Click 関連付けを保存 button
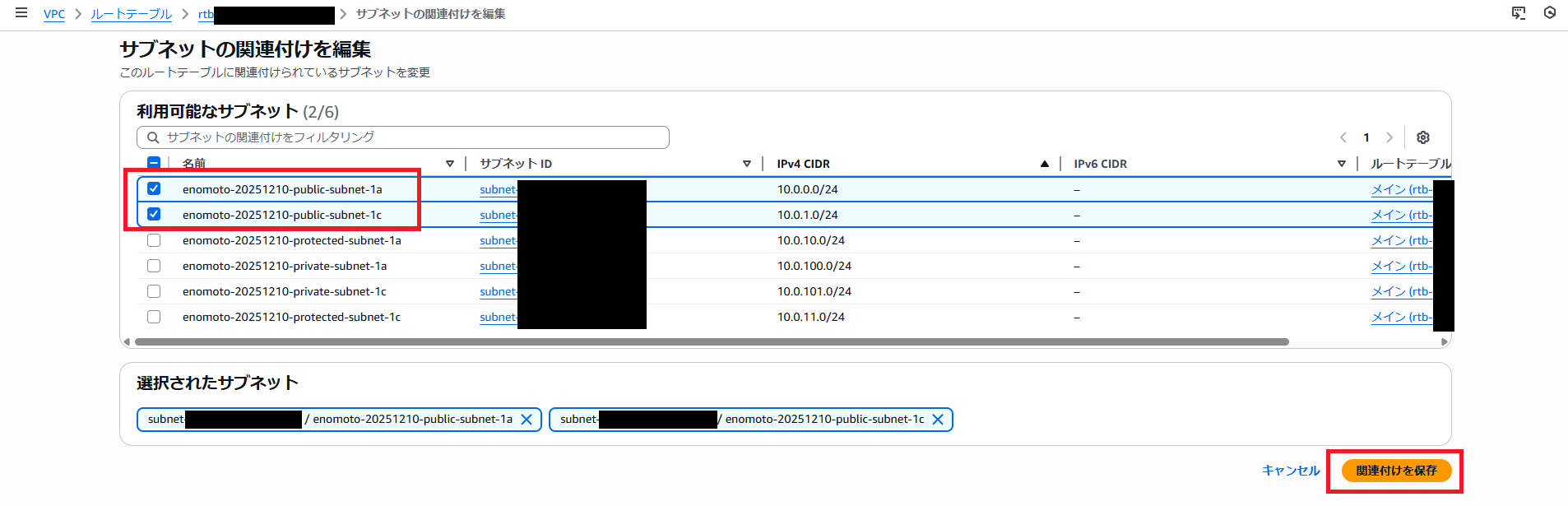 (1396, 471)
